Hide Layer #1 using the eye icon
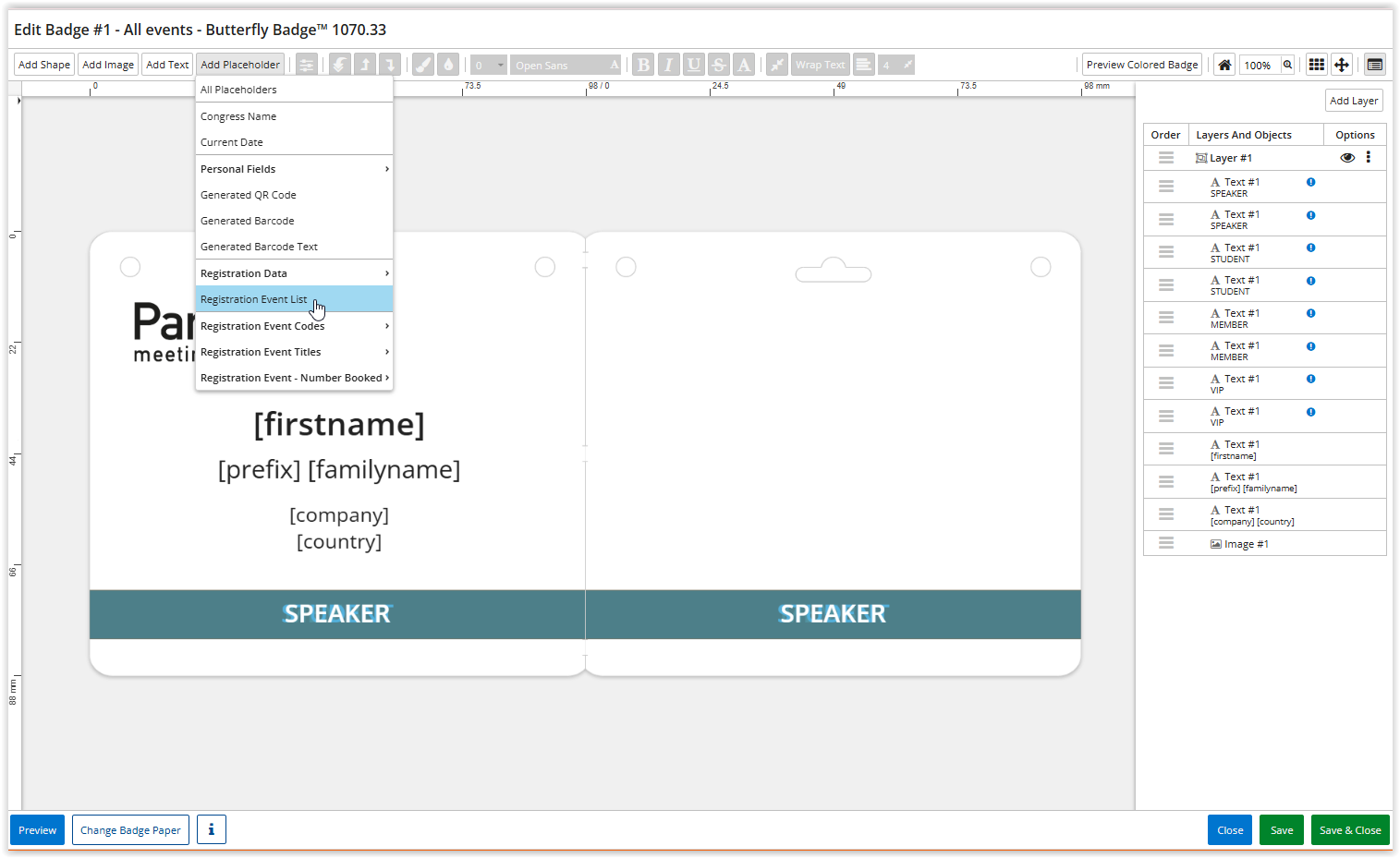 tap(1347, 158)
